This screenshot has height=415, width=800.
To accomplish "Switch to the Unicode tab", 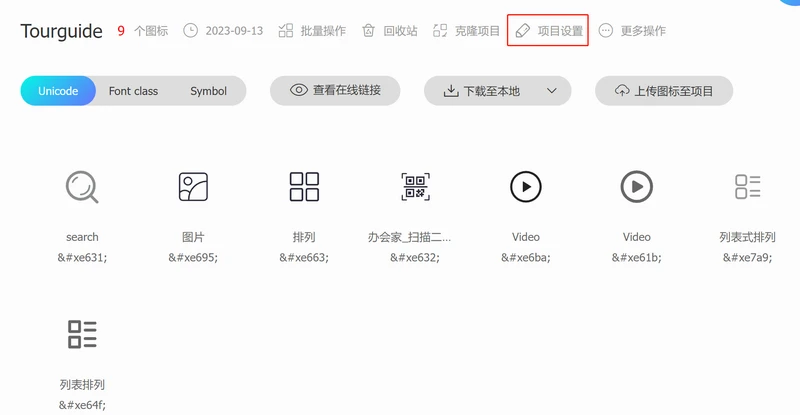I will [x=58, y=91].
